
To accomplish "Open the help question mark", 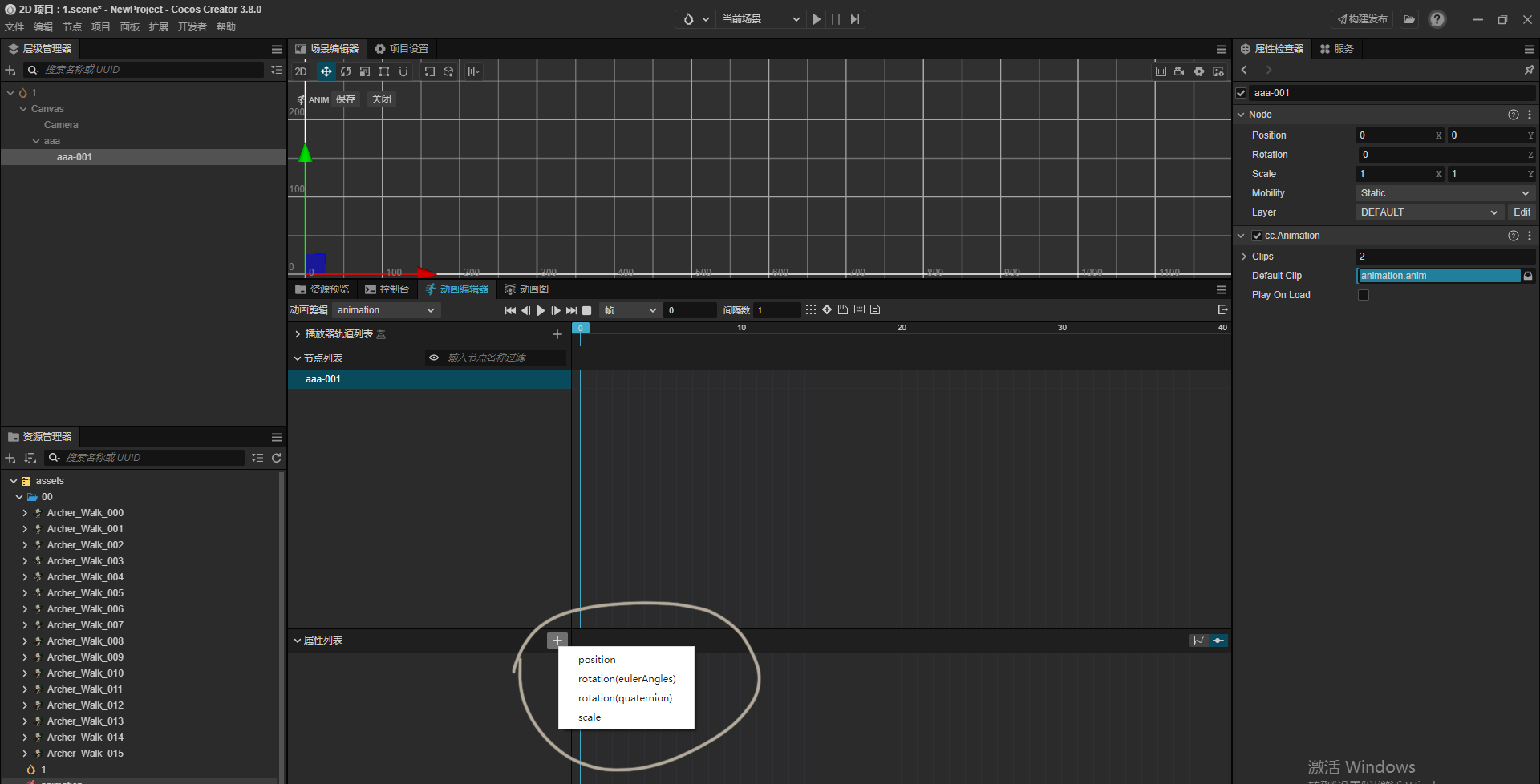I will click(x=1437, y=19).
